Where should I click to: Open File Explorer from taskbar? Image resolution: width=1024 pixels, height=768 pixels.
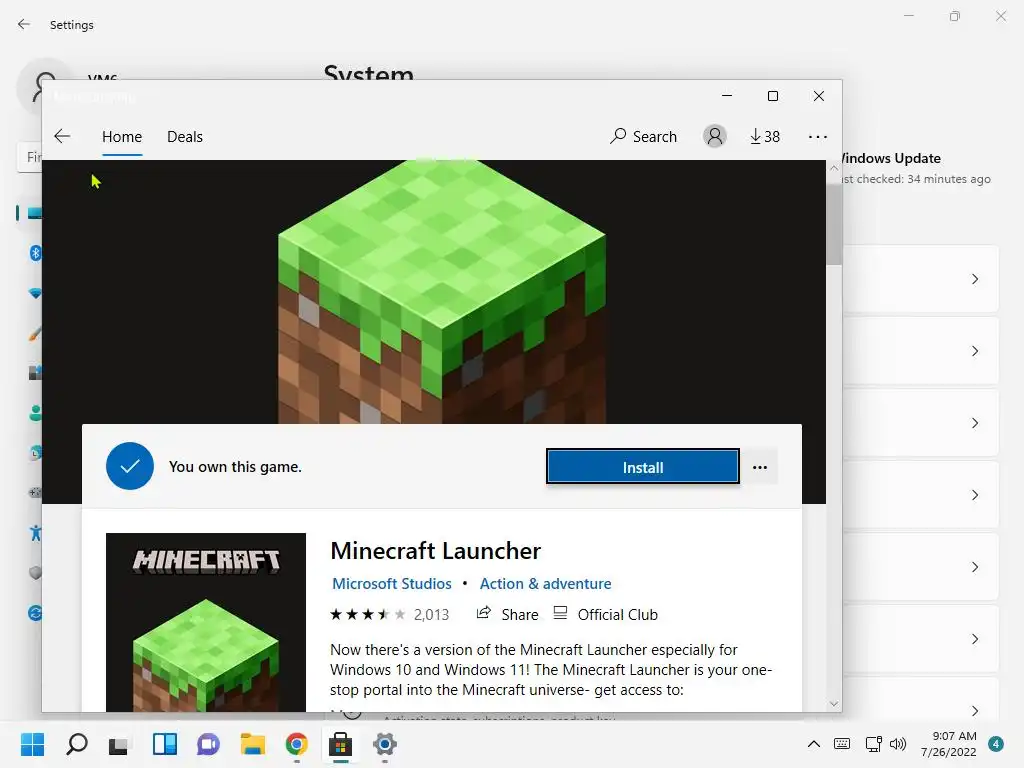(x=253, y=744)
